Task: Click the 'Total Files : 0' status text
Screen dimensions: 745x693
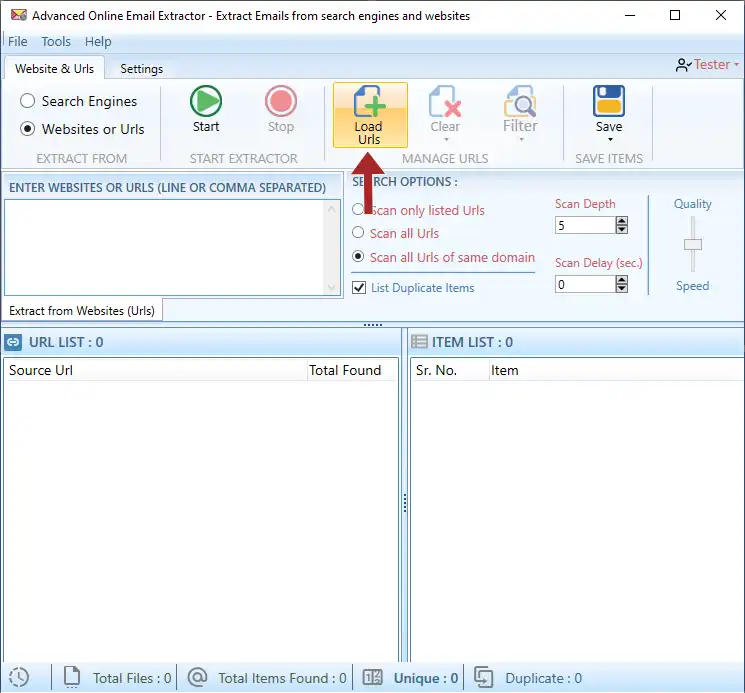Action: click(x=132, y=678)
